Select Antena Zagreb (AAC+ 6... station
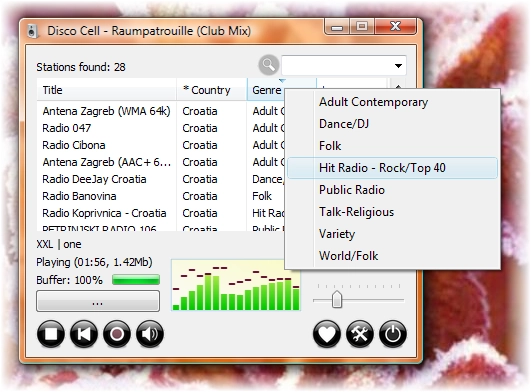Viewport: 531px width, 392px height. 107,162
